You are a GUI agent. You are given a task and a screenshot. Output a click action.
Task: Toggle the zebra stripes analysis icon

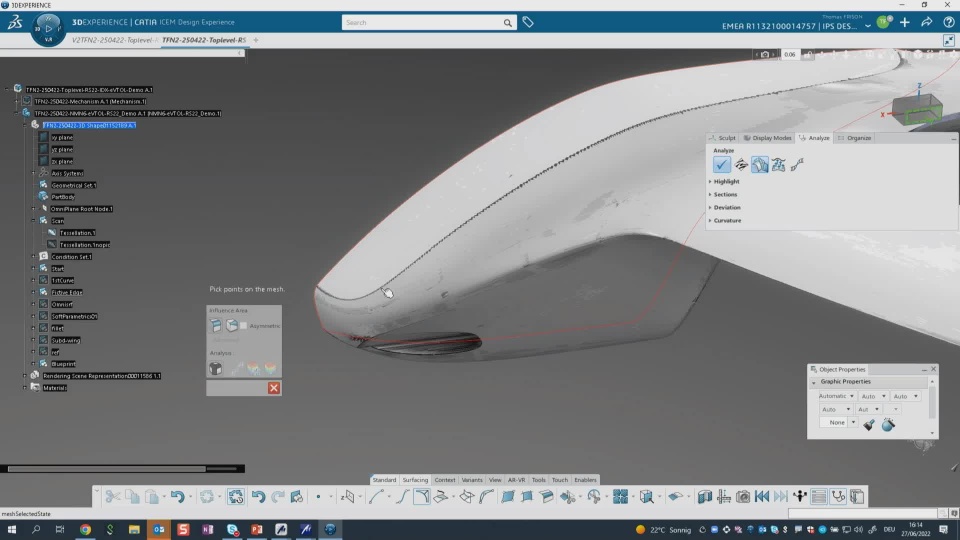click(741, 165)
